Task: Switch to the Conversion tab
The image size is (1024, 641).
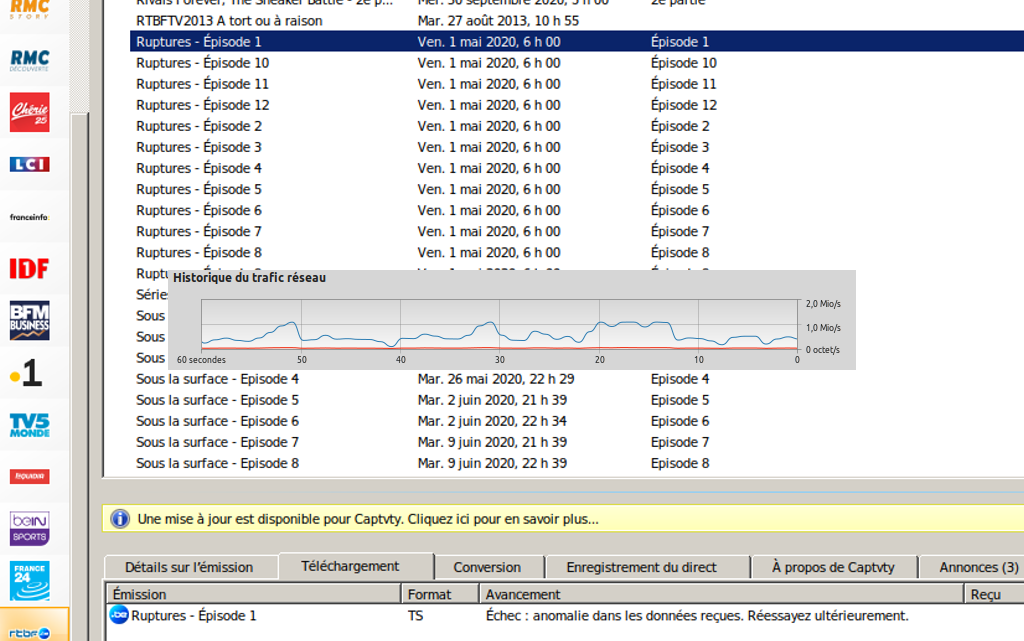Action: pos(487,567)
